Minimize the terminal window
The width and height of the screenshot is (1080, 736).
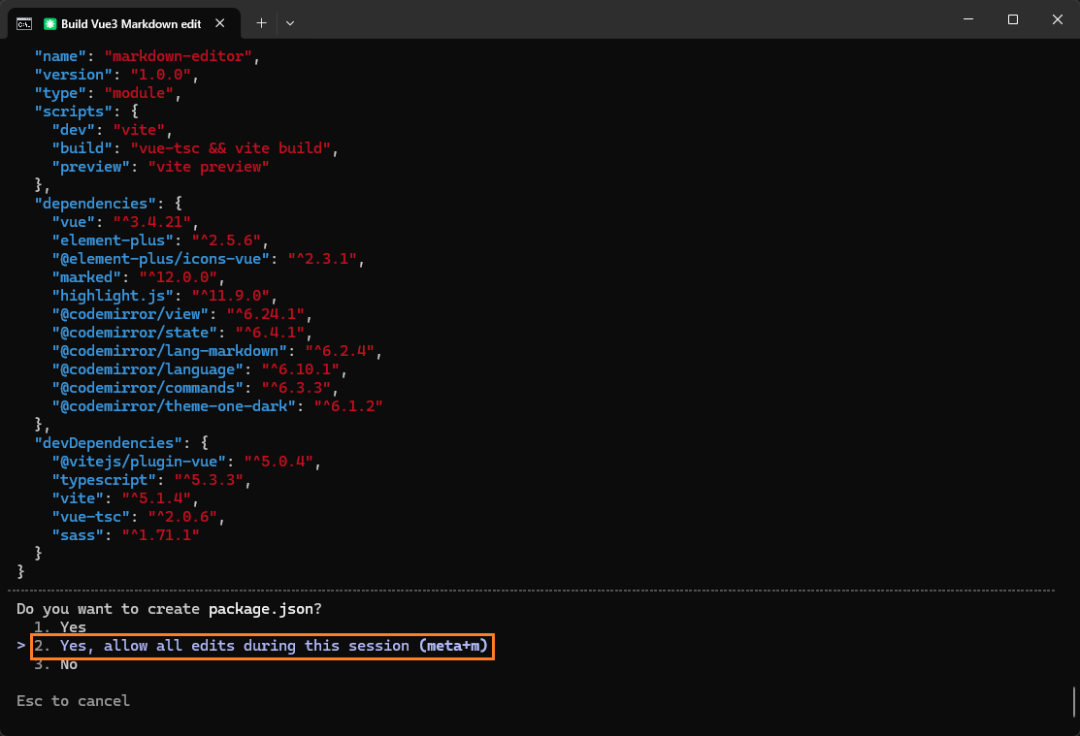(x=967, y=20)
